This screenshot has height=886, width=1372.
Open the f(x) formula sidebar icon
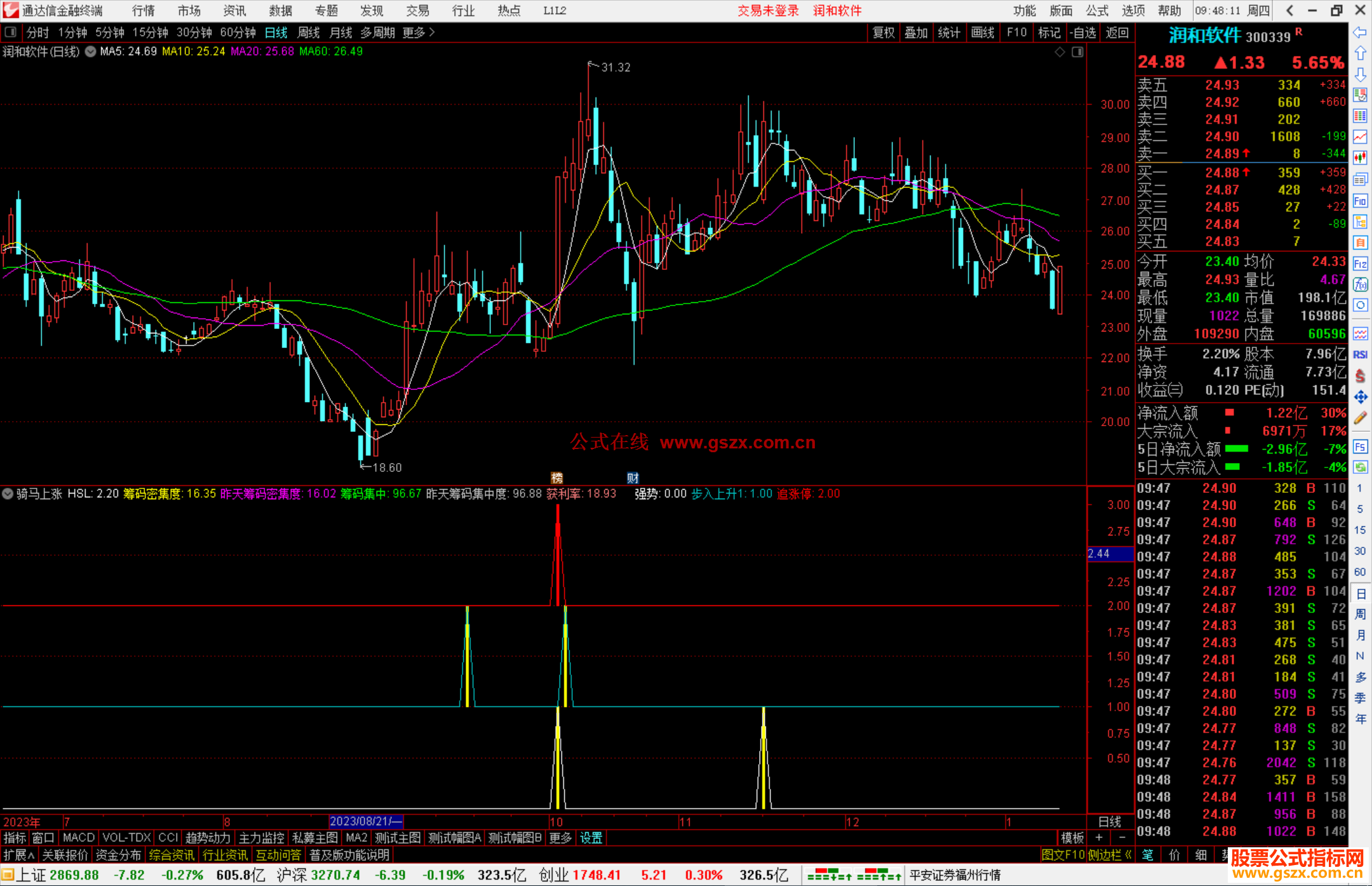coord(1360,285)
